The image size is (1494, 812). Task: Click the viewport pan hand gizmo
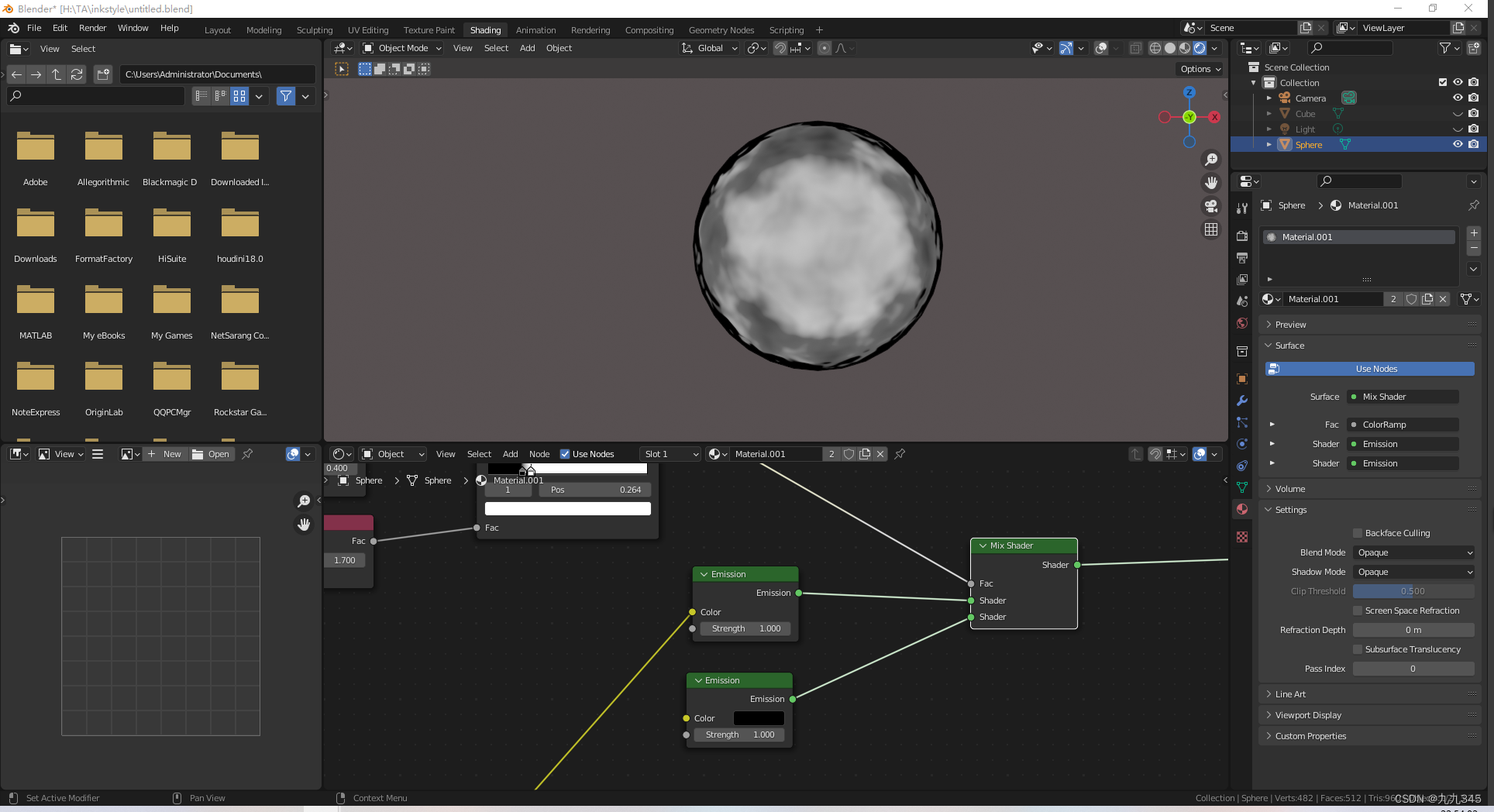(x=1210, y=183)
